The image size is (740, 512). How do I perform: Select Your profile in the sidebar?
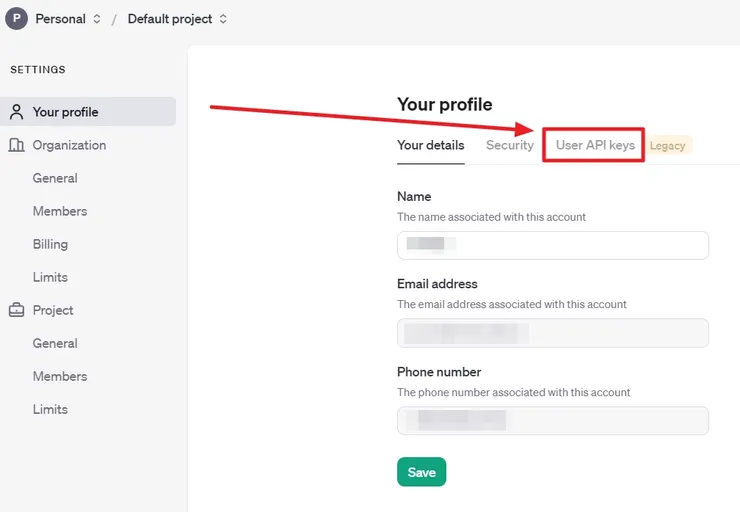(65, 112)
